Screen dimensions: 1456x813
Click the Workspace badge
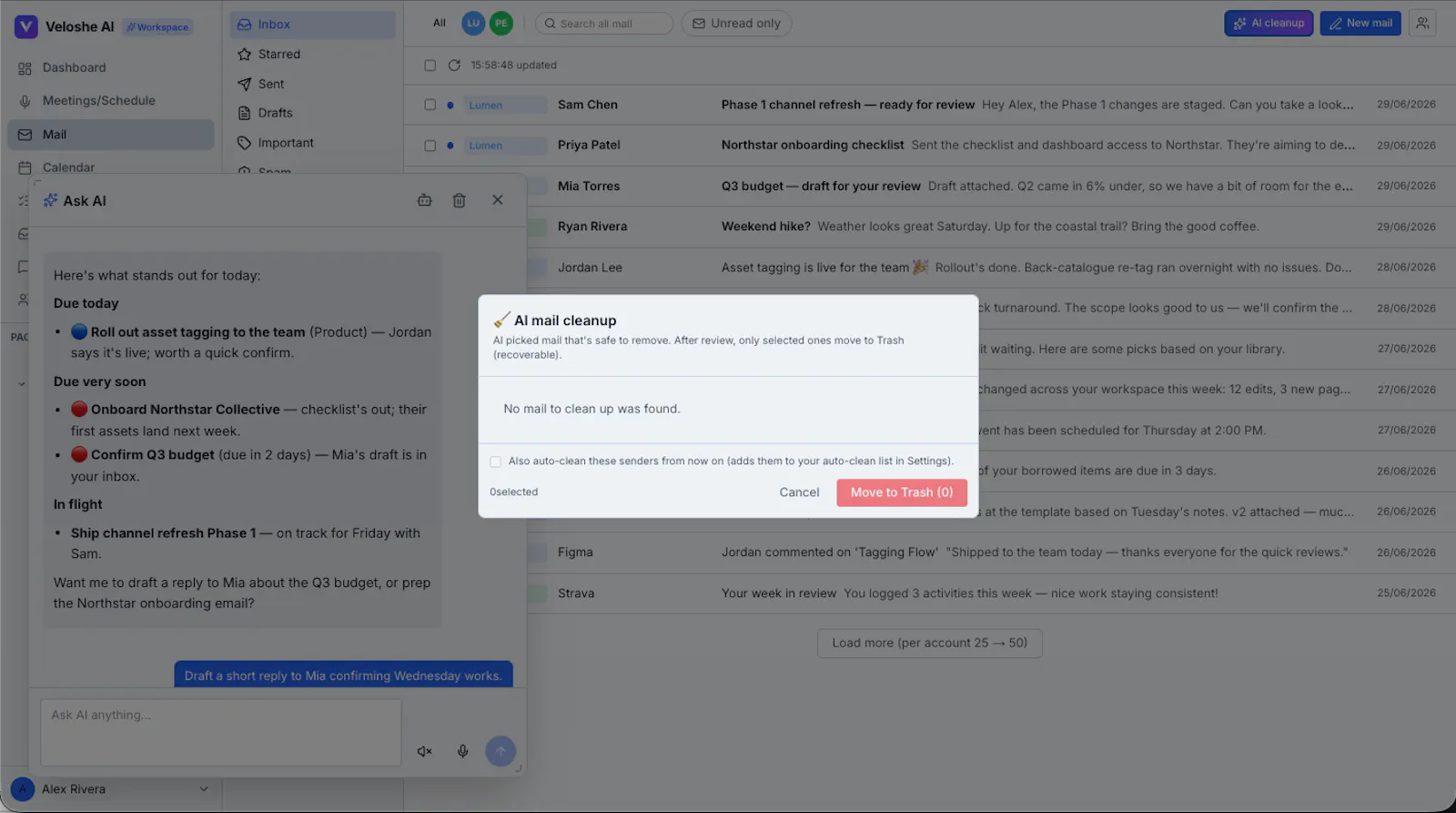(157, 27)
